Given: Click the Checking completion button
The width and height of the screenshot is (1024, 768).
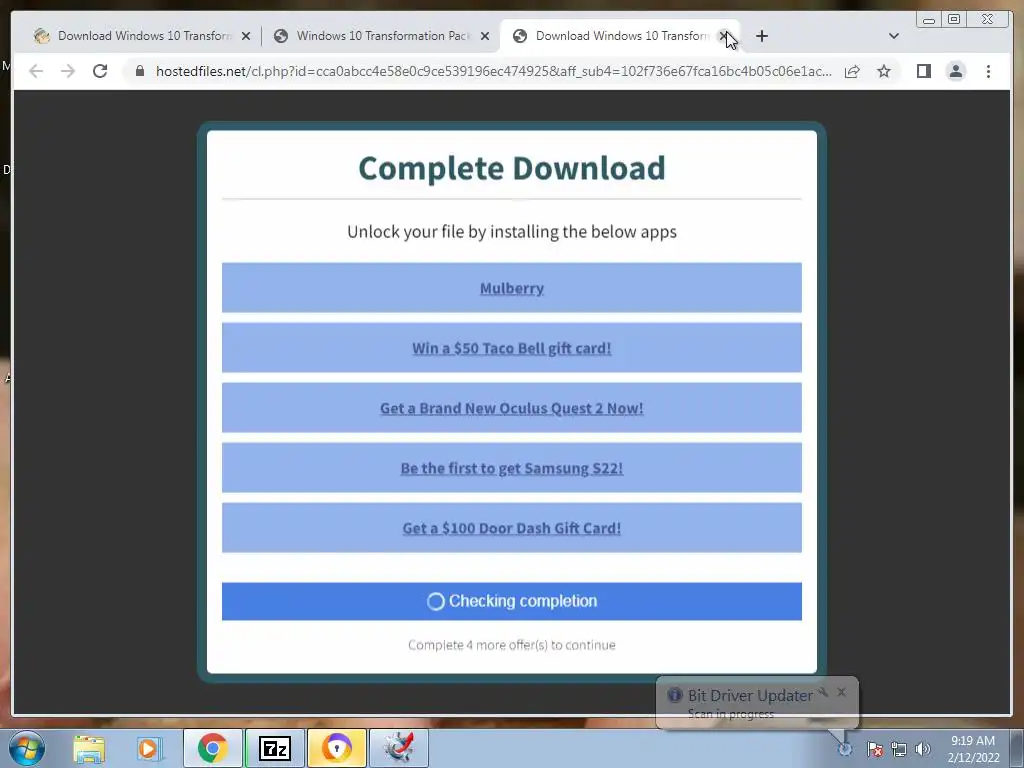Looking at the screenshot, I should tap(511, 601).
